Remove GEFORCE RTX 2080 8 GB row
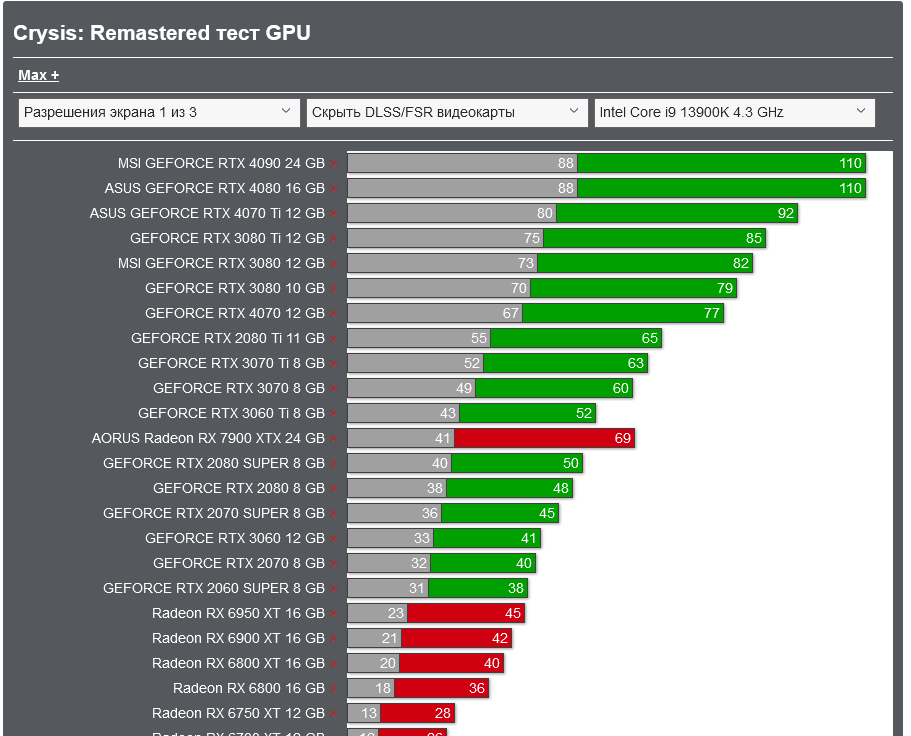The image size is (911, 736). click(333, 489)
